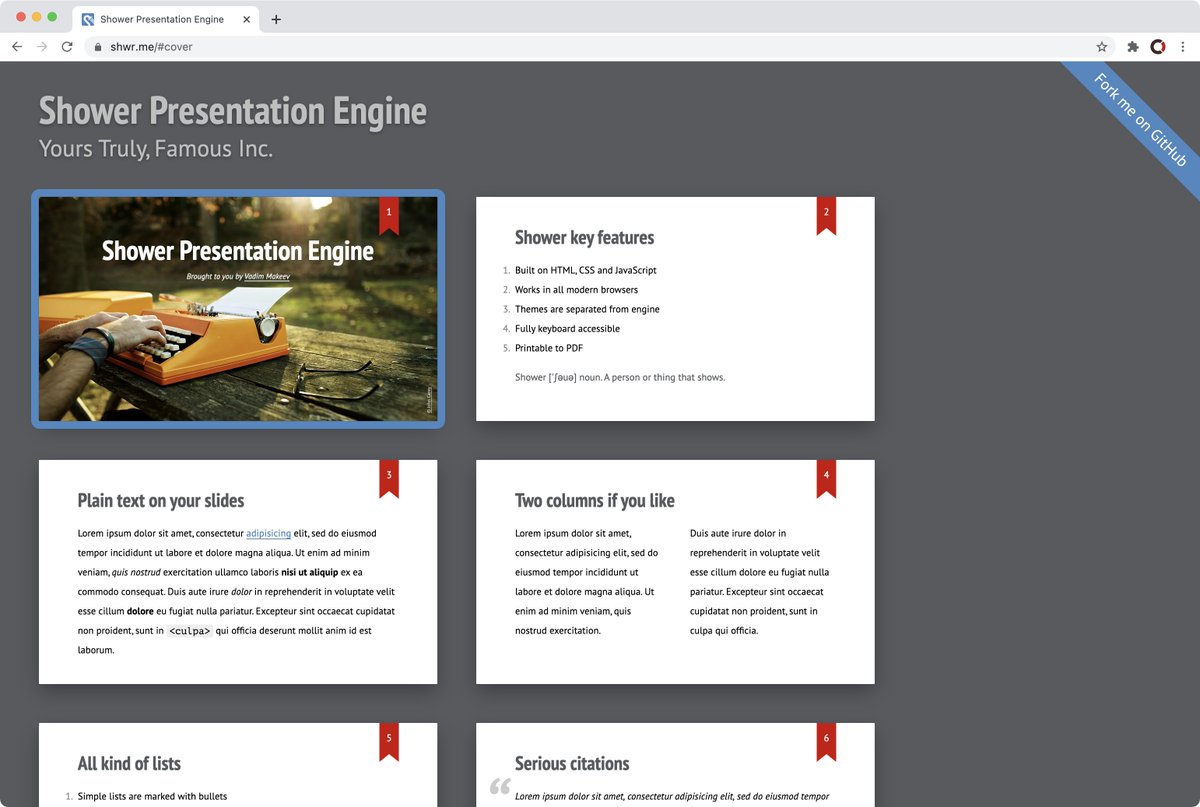Viewport: 1200px width, 807px height.
Task: Click the browser forward arrow
Action: click(42, 47)
